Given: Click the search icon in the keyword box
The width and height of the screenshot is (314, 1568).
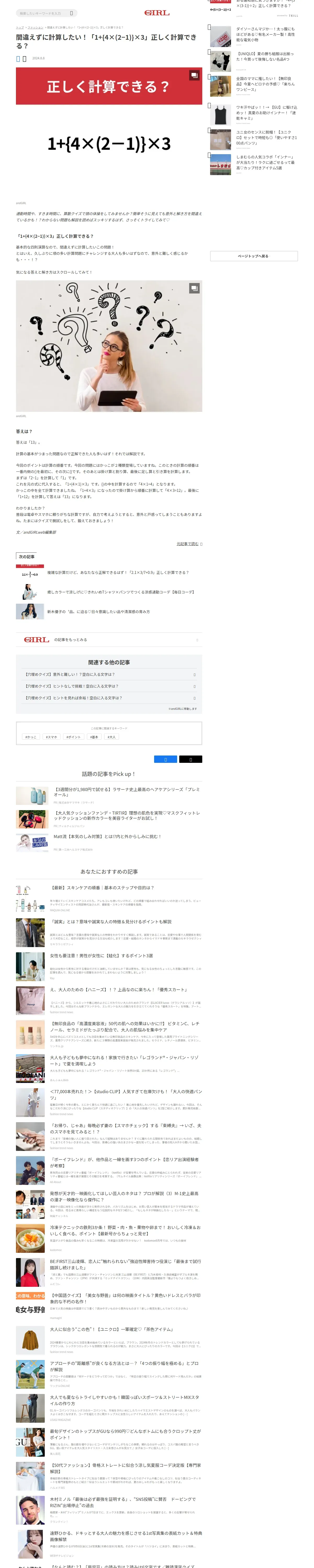Looking at the screenshot, I should [x=71, y=13].
